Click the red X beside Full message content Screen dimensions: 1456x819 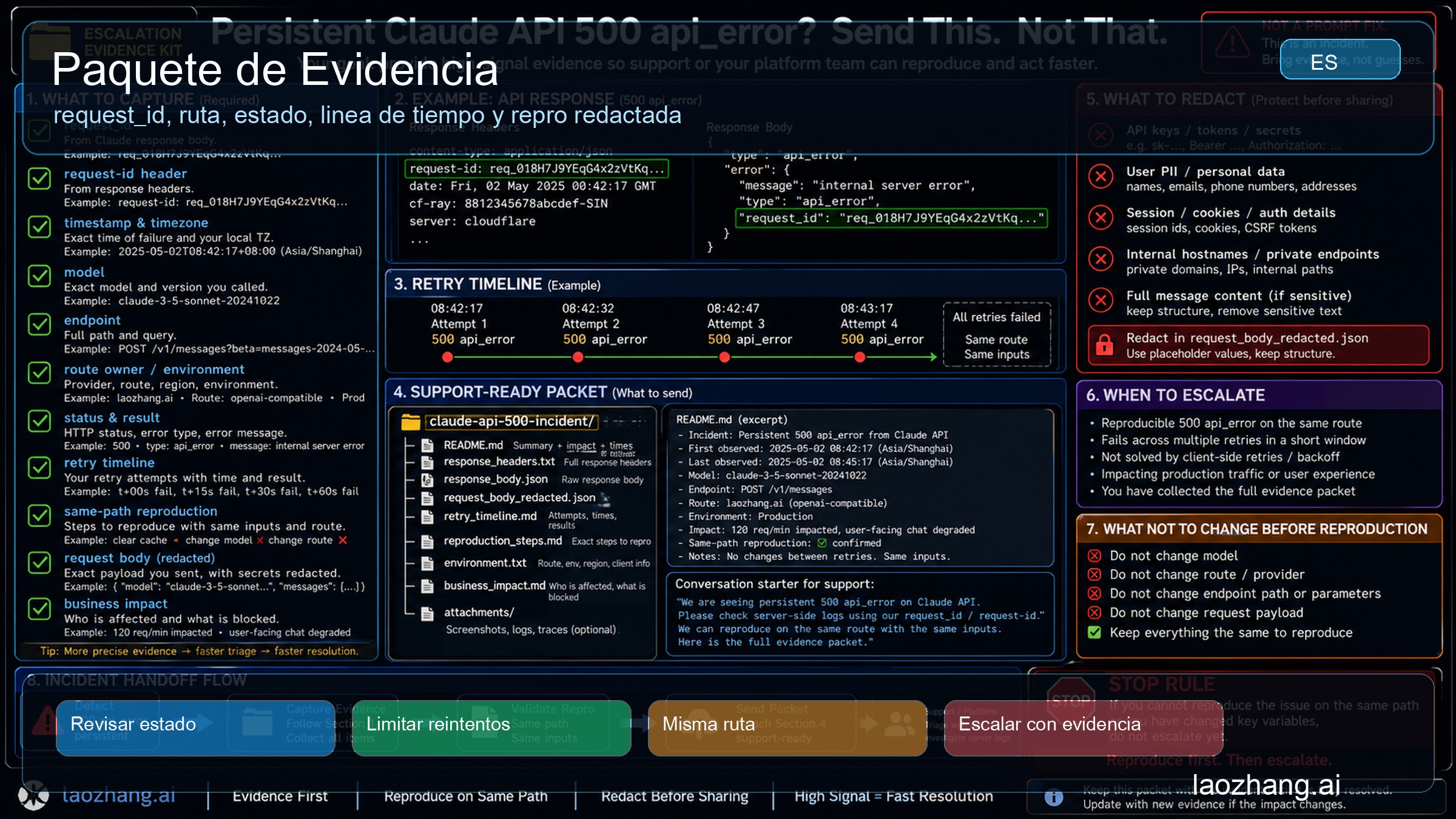[x=1100, y=300]
